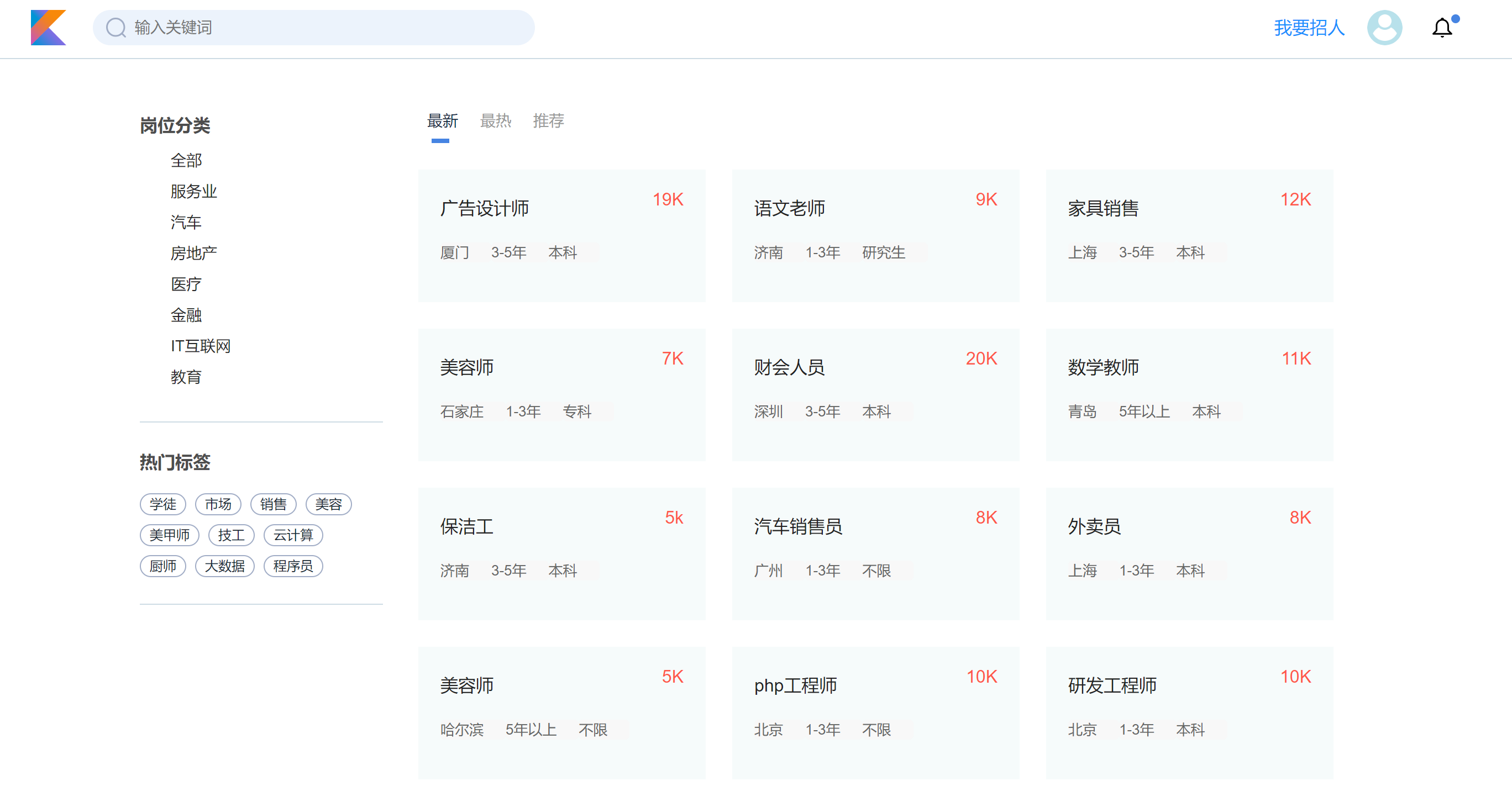This screenshot has height=797, width=1512.
Task: Select the IT互联网 category
Action: click(x=200, y=346)
